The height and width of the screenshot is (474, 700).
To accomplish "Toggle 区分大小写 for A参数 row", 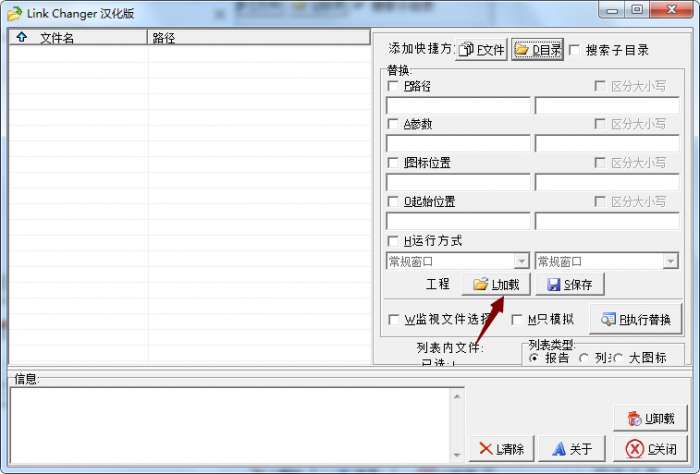I will [600, 123].
